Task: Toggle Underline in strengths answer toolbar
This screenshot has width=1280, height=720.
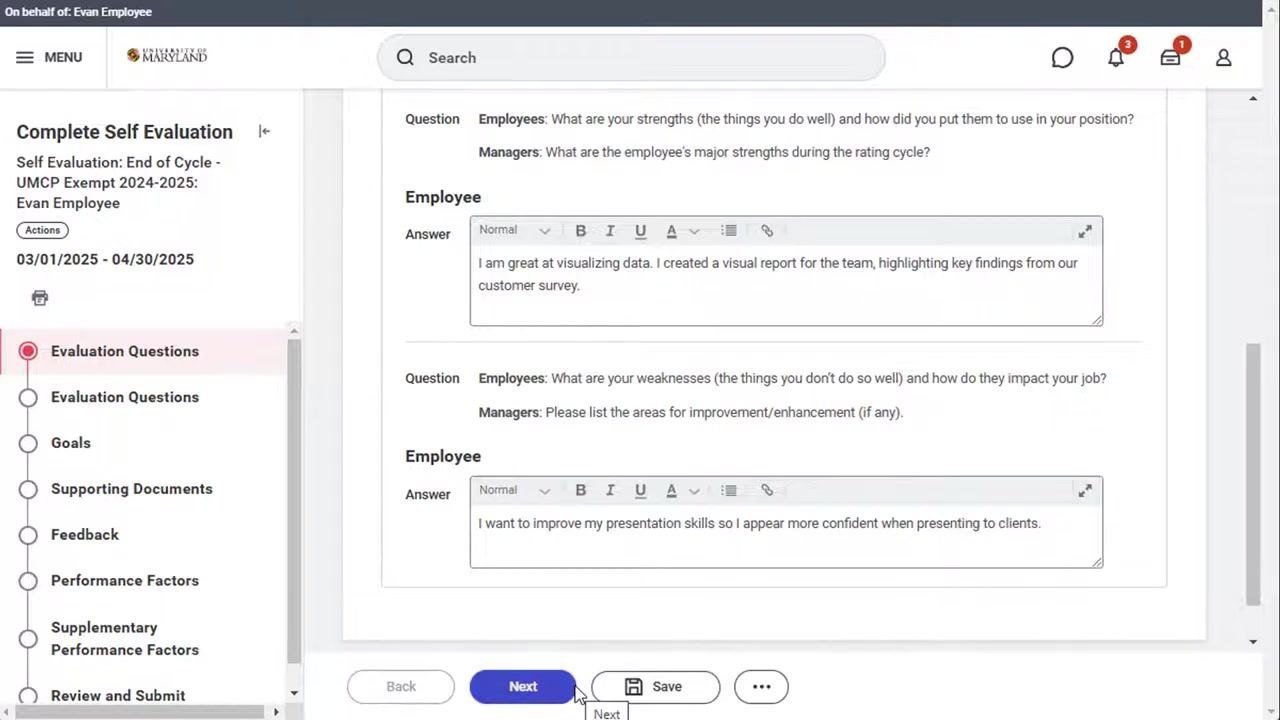Action: point(640,231)
